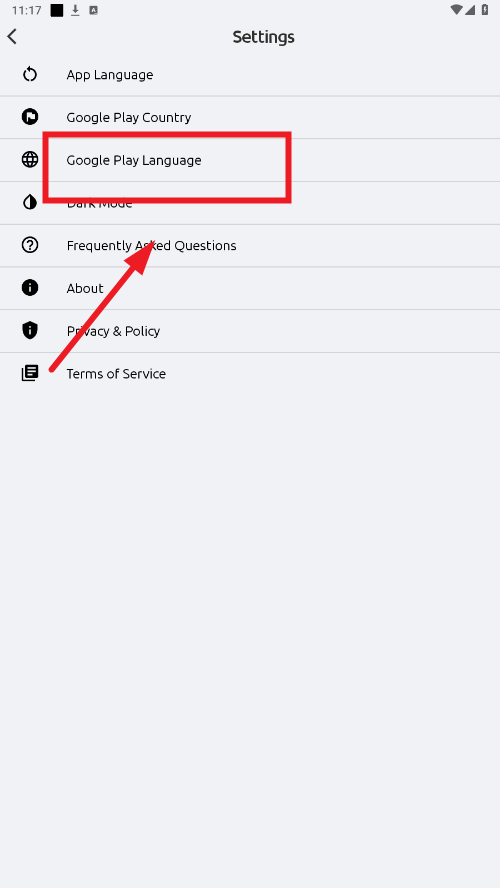Open Privacy & Policy page
Screen dimensions: 500x888
click(250, 331)
